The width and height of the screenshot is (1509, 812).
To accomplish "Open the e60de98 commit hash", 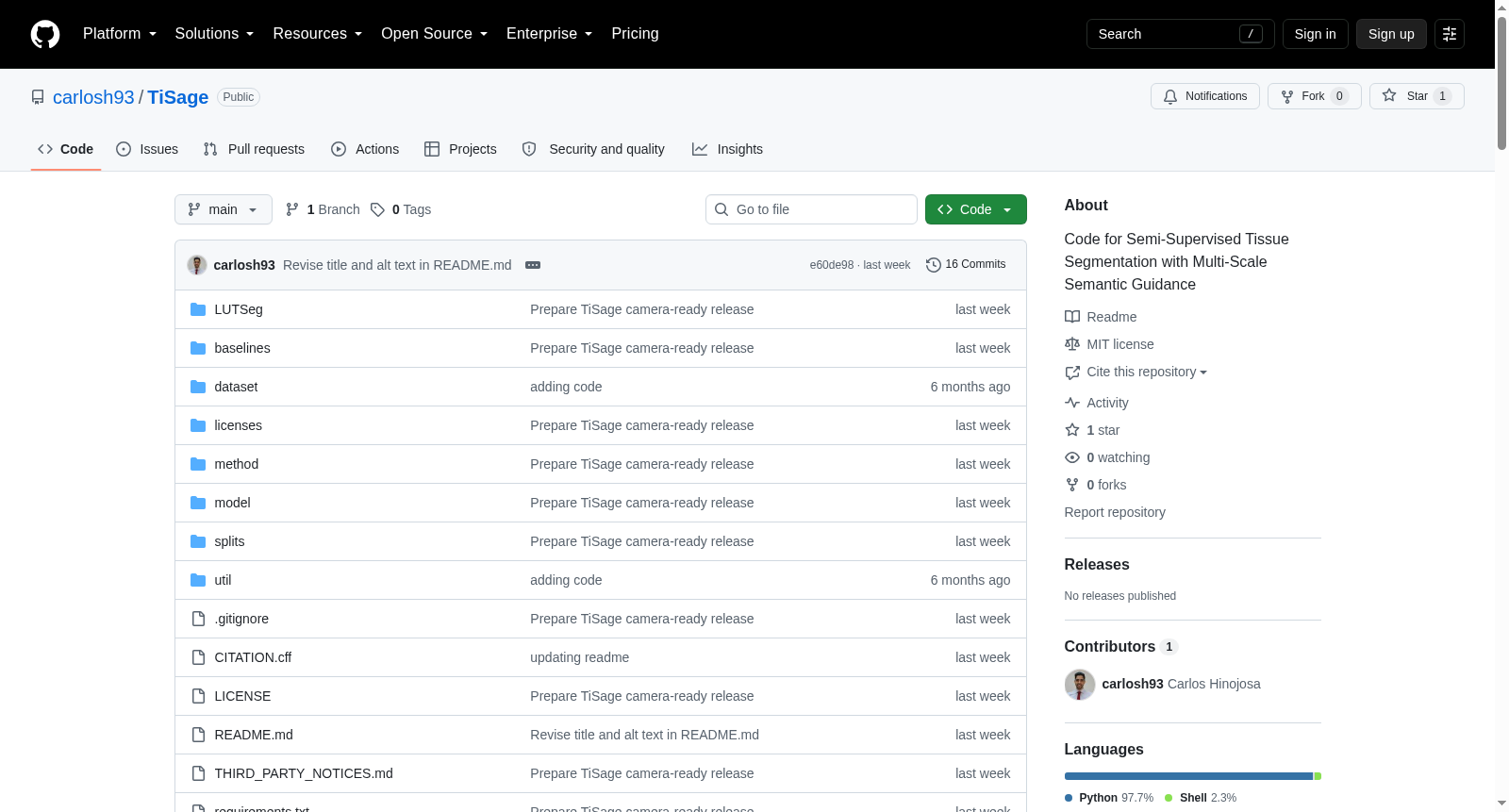I will point(832,265).
